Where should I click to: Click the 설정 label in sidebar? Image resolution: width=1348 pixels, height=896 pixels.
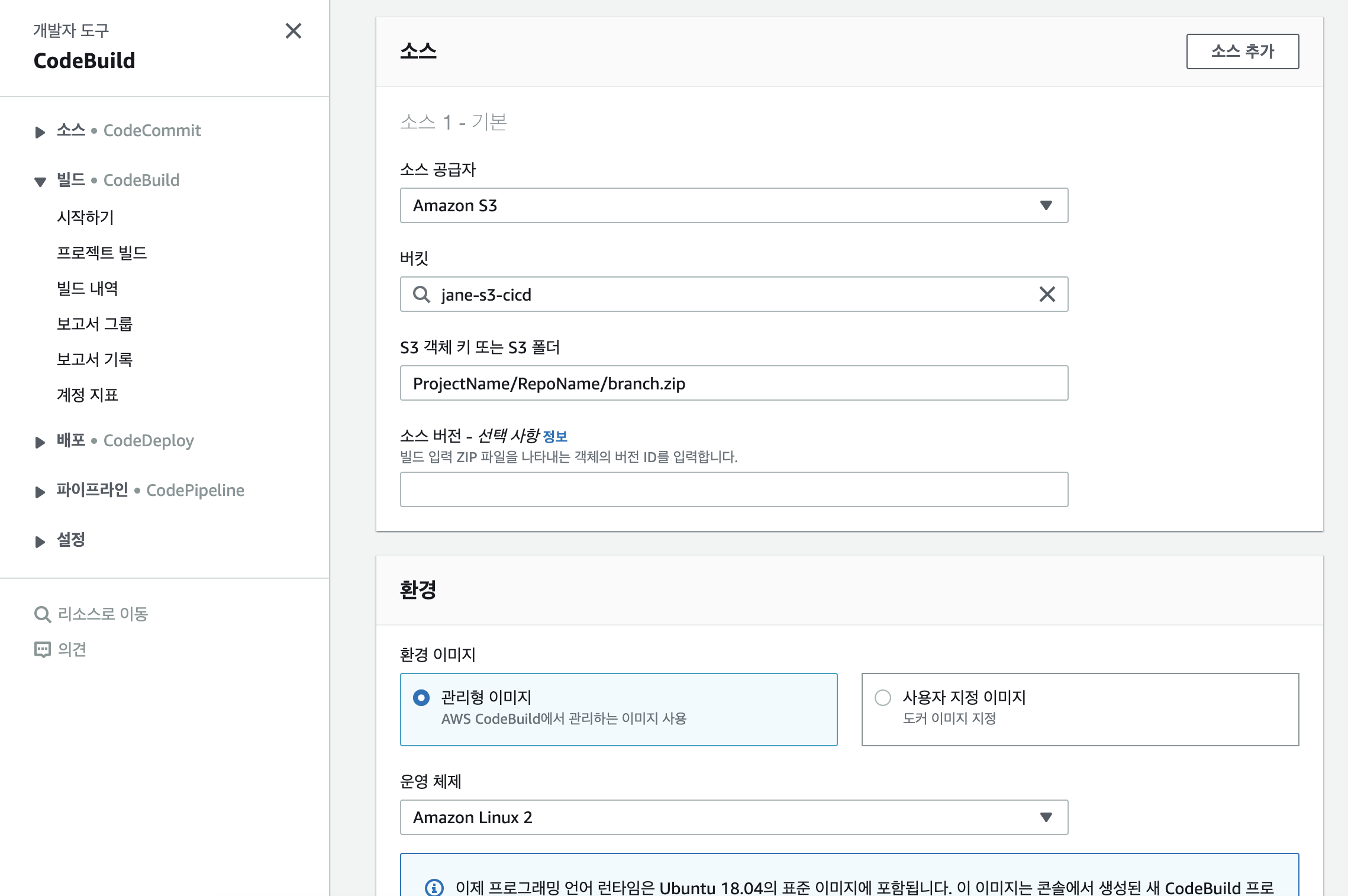tap(71, 540)
